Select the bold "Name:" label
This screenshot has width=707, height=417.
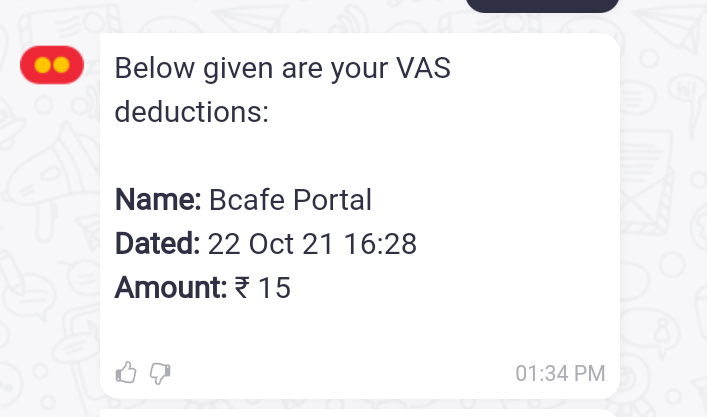click(158, 200)
